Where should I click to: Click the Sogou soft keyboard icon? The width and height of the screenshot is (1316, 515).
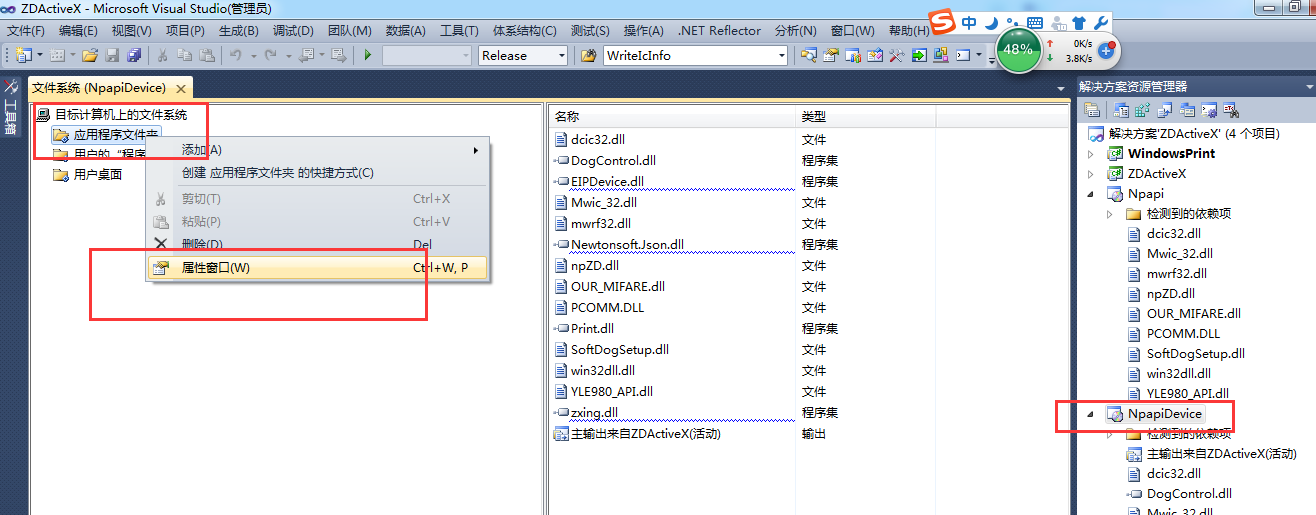click(1036, 22)
